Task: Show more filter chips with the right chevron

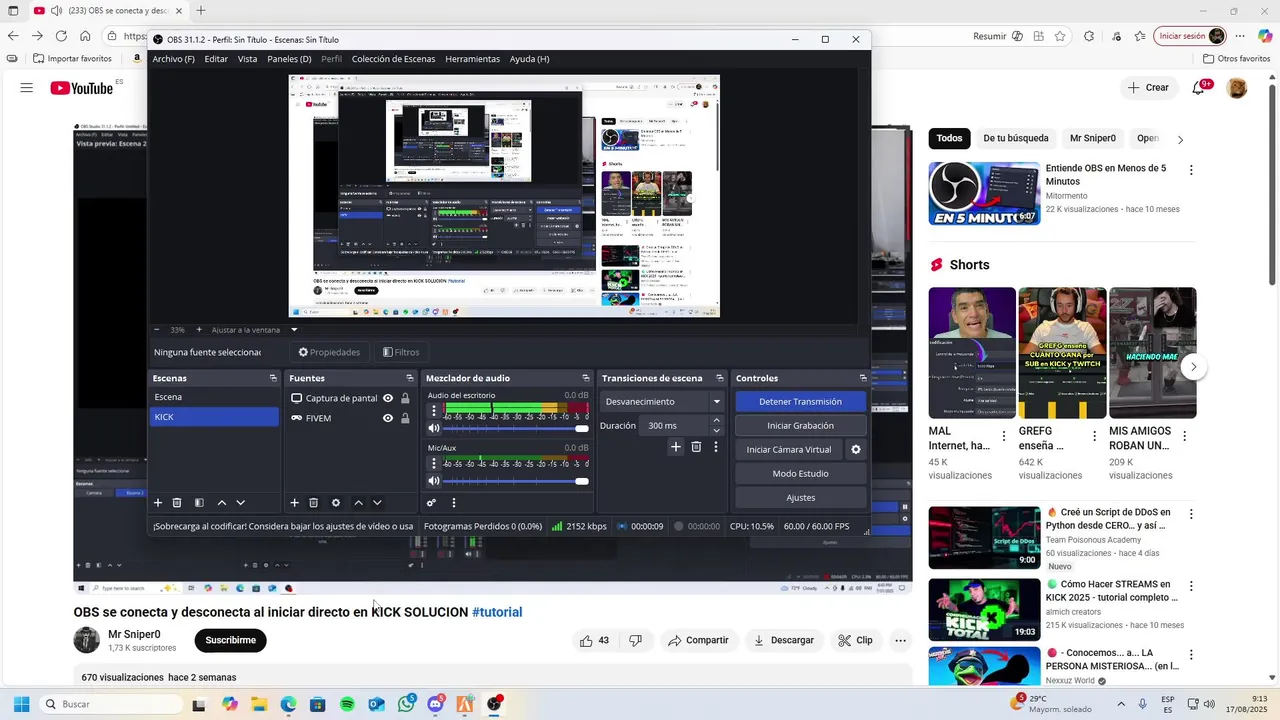Action: (1180, 139)
